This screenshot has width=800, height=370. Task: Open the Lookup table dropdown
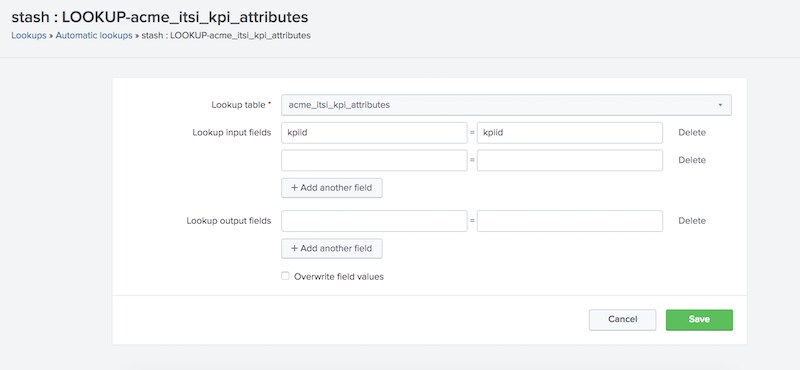(506, 105)
